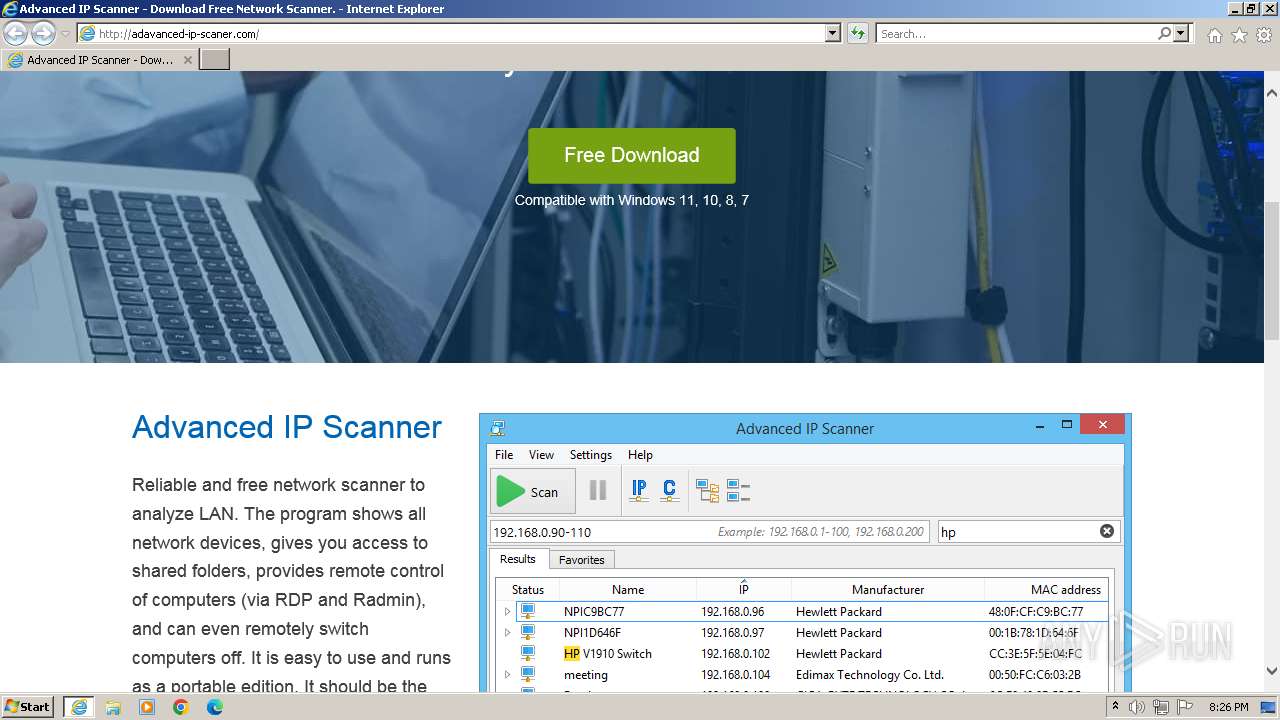This screenshot has width=1280, height=720.
Task: Launch Google Chrome from the taskbar
Action: point(181,707)
